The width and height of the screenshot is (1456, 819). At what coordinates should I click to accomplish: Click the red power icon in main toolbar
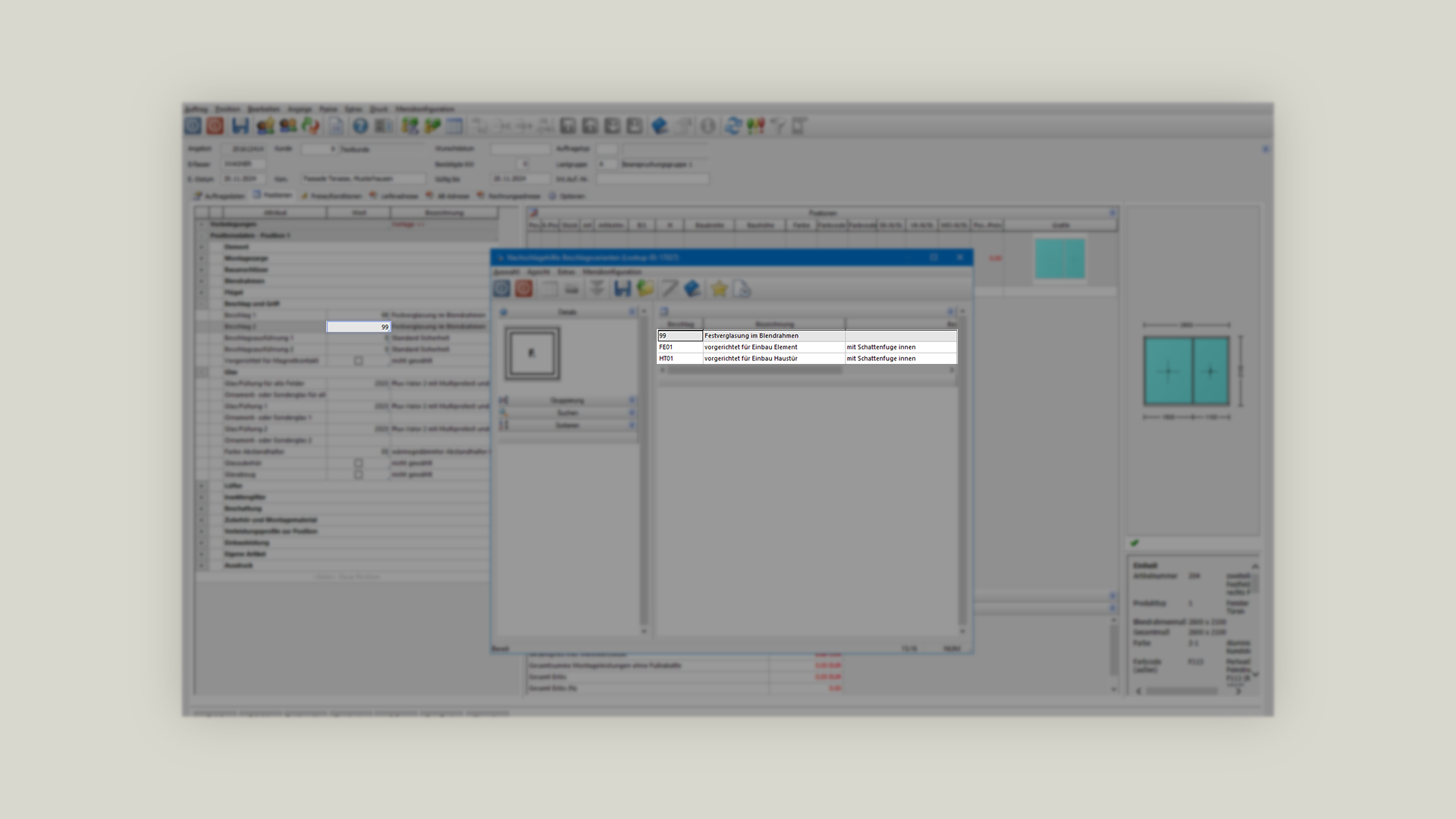pos(215,126)
